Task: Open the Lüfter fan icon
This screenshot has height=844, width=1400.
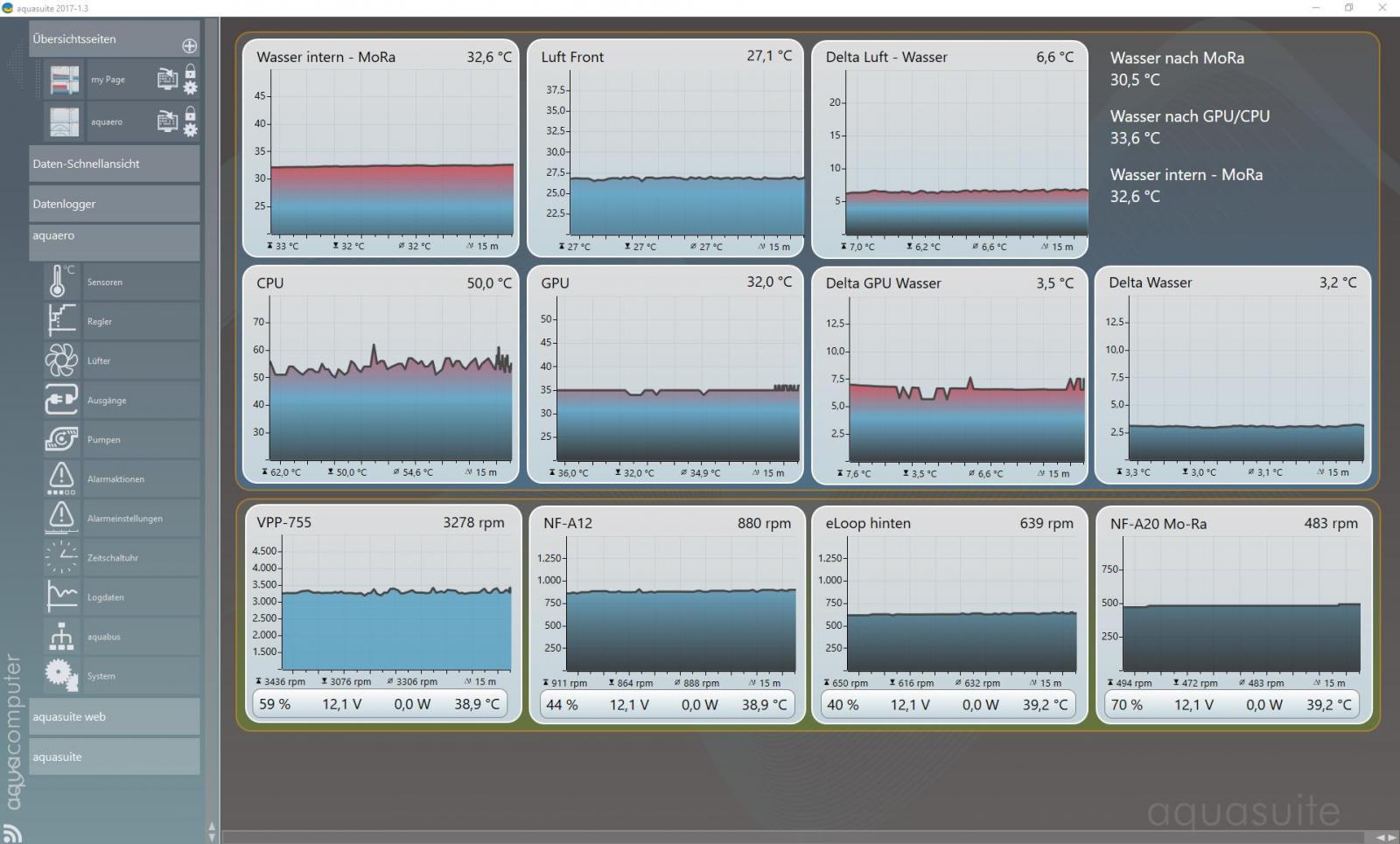Action: (x=61, y=360)
